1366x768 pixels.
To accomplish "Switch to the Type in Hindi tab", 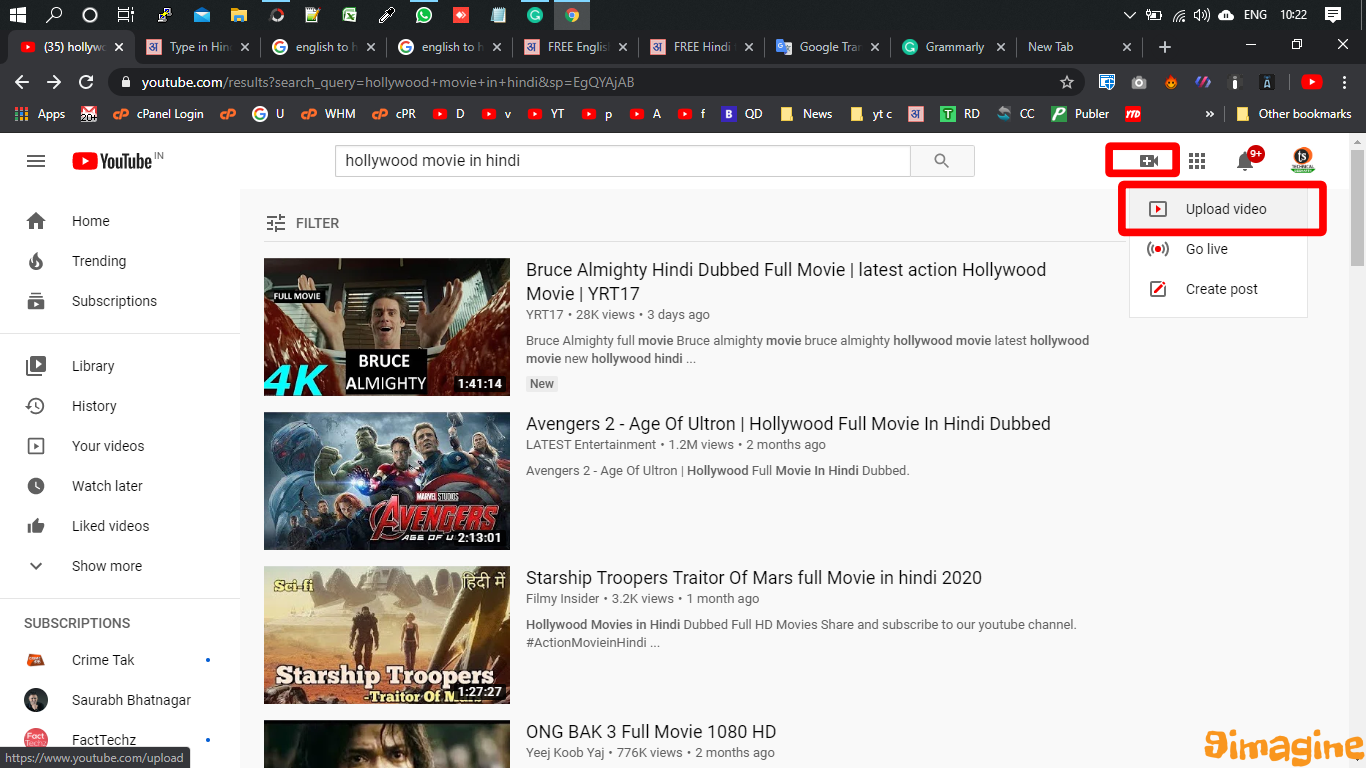I will click(198, 47).
